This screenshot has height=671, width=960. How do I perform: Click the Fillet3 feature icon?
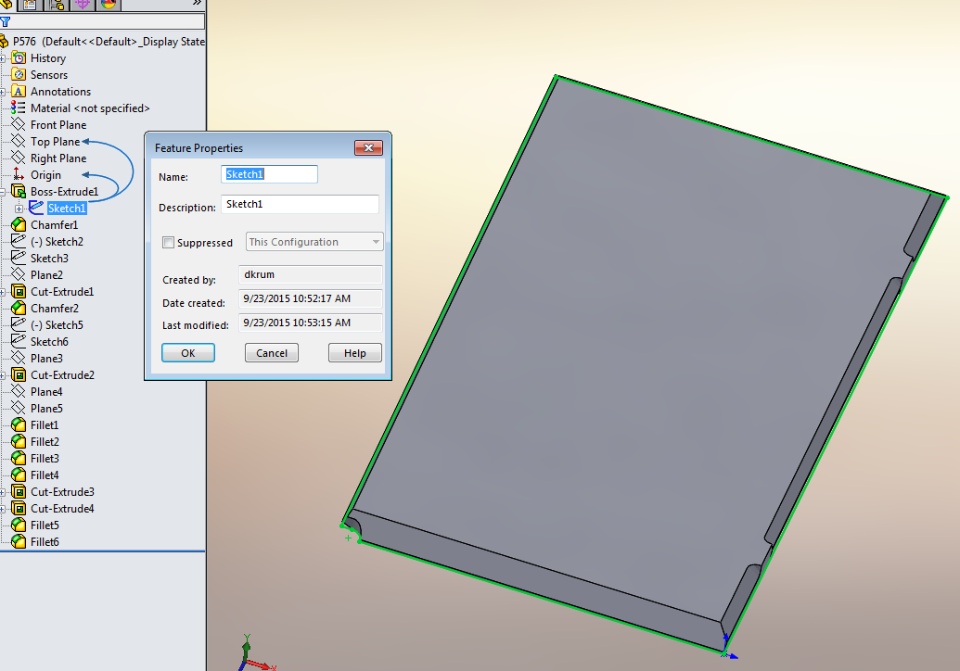click(19, 458)
